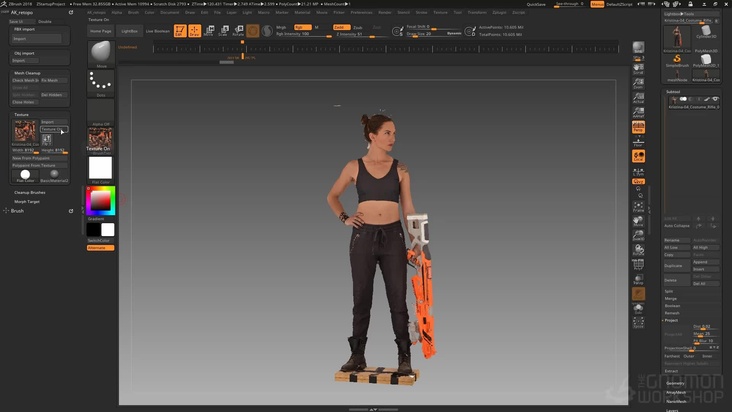Screen dimensions: 732x412
Task: Click the black secondary color swatch
Action: coord(93,230)
